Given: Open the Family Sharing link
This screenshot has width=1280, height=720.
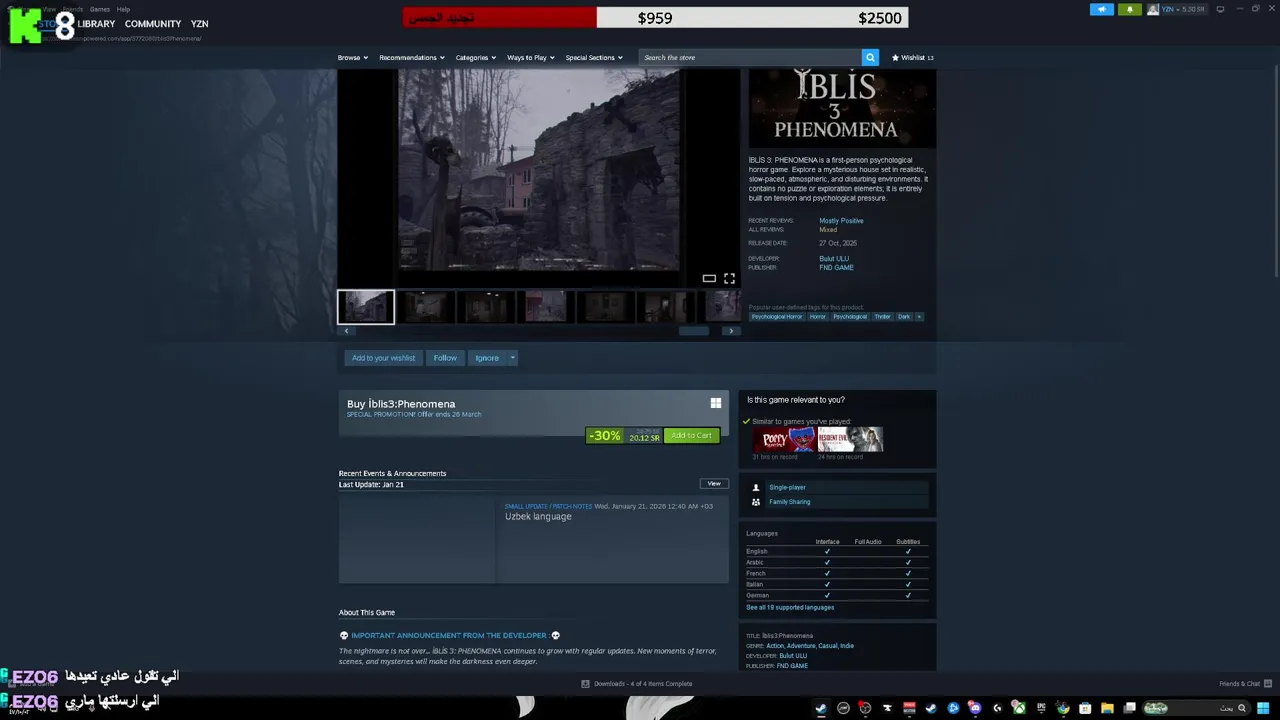Looking at the screenshot, I should pos(790,502).
